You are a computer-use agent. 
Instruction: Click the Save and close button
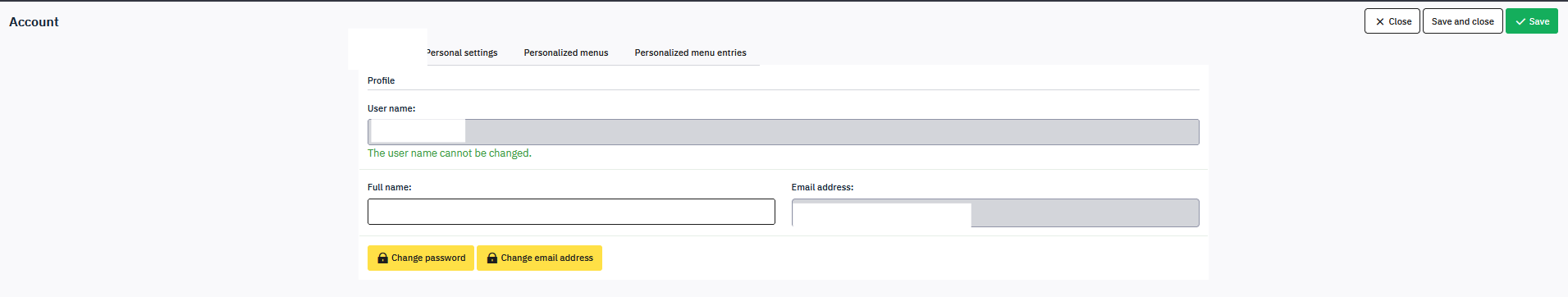[1462, 21]
